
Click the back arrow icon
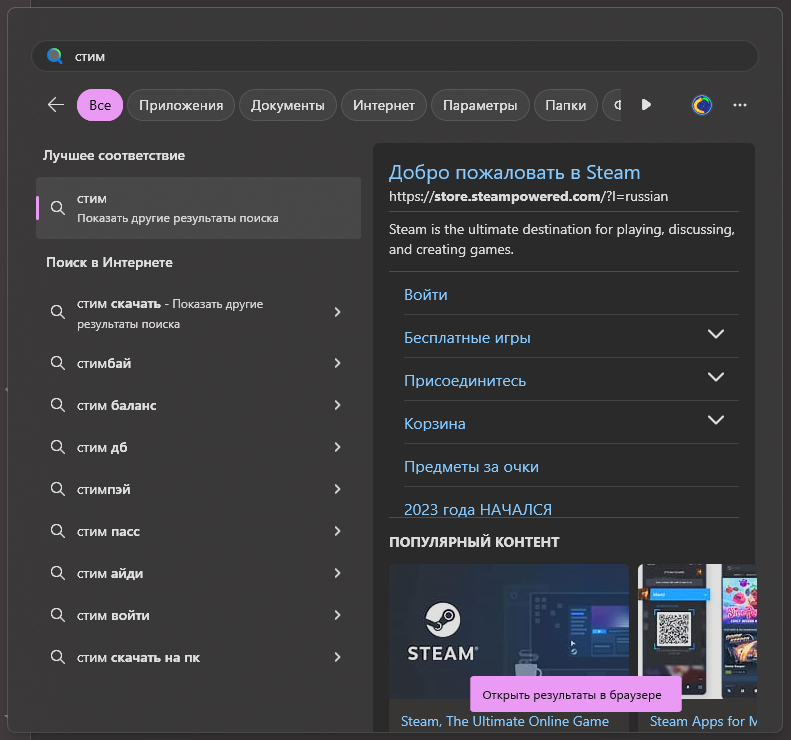(55, 105)
